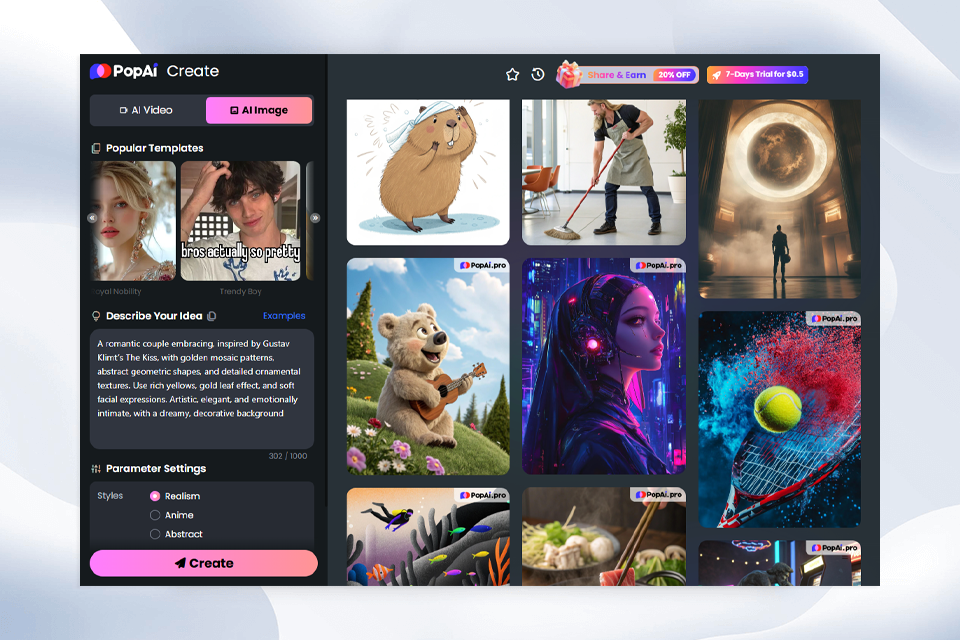This screenshot has height=640, width=960.
Task: Switch to the AI Image tab
Action: click(x=259, y=110)
